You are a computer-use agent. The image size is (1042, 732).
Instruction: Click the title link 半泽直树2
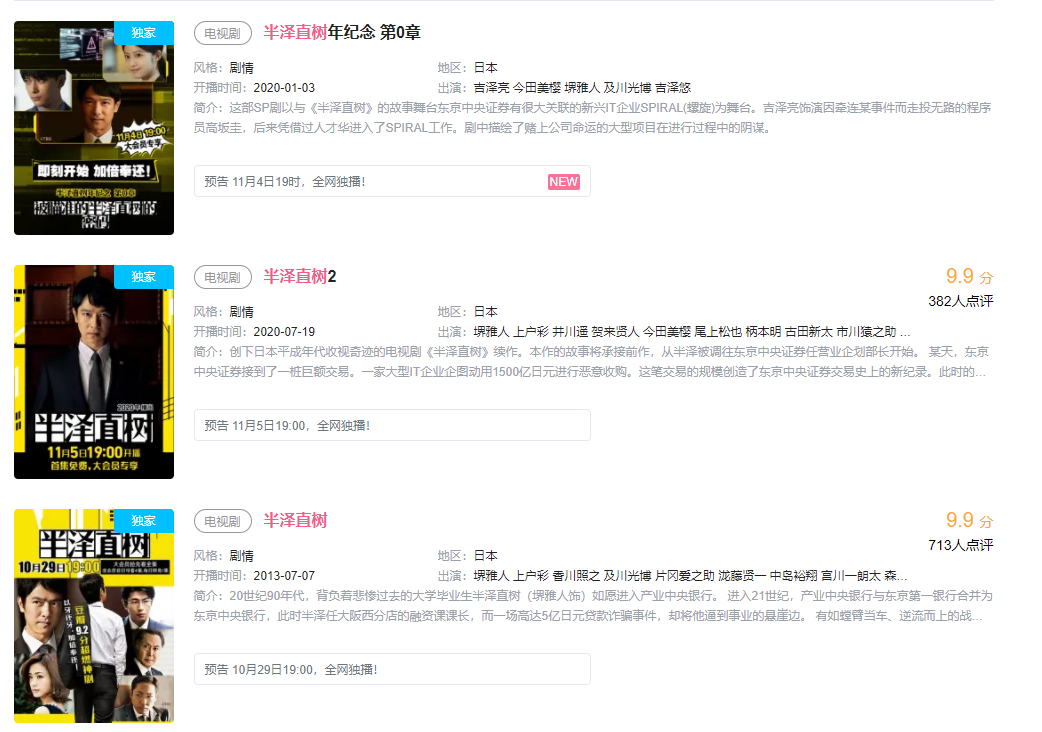click(x=300, y=276)
